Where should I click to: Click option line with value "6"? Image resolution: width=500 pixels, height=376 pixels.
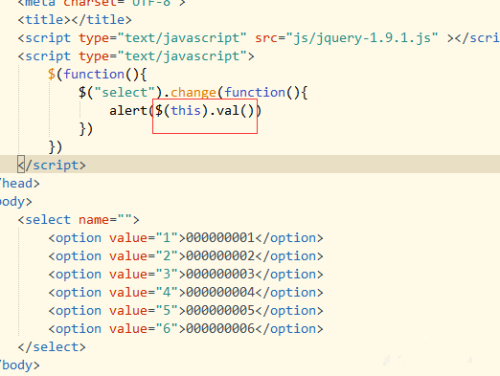[186, 329]
